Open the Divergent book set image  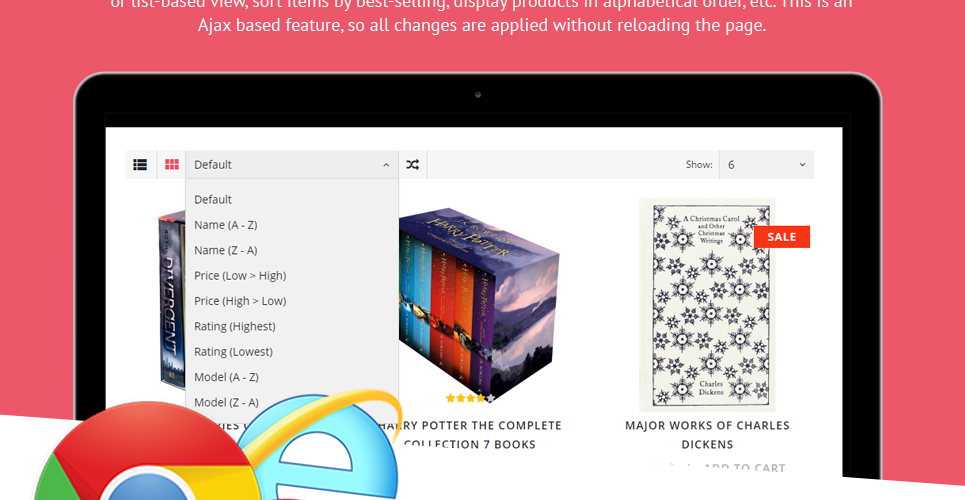pos(172,300)
